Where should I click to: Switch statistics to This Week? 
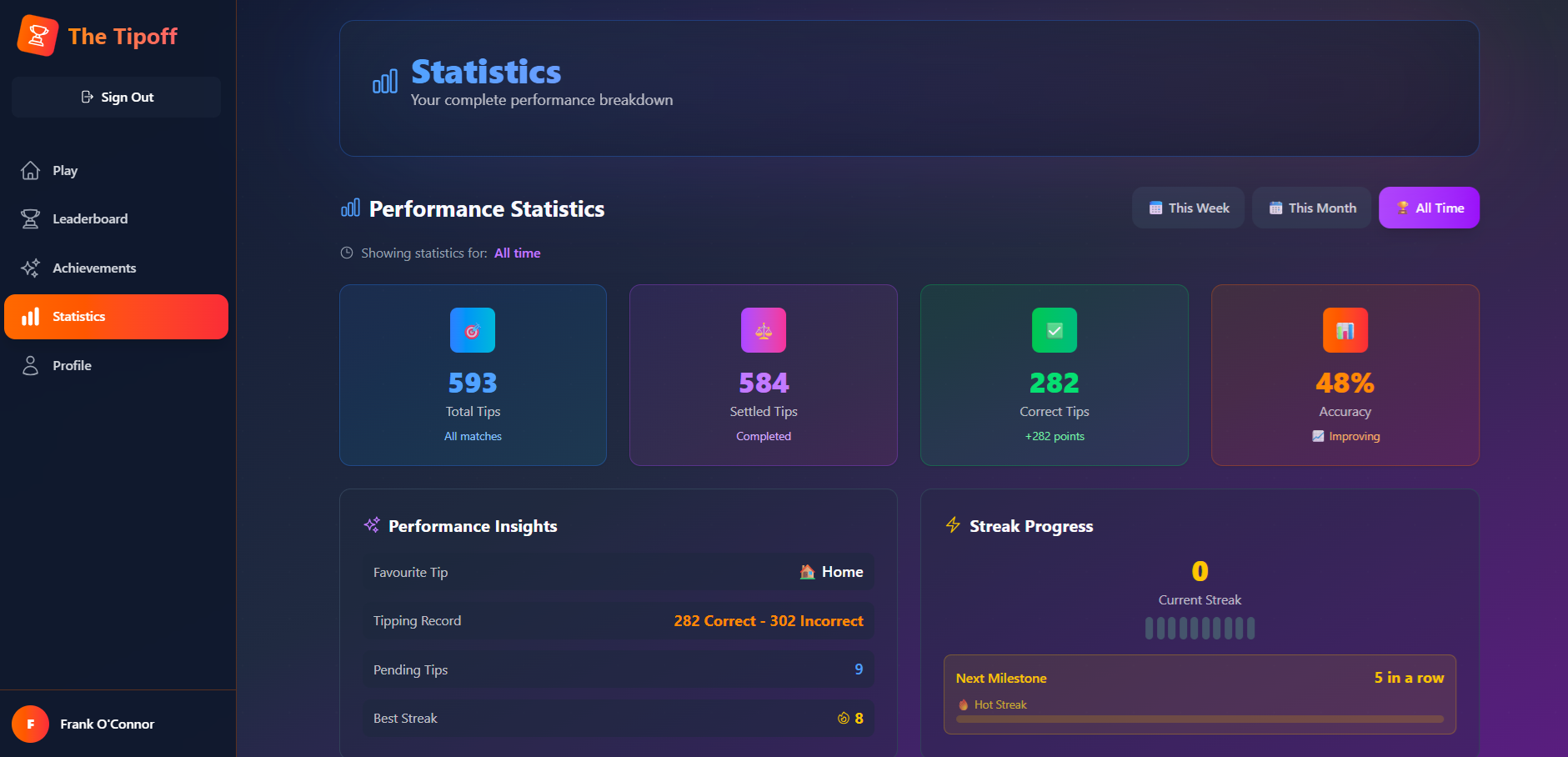(x=1188, y=208)
